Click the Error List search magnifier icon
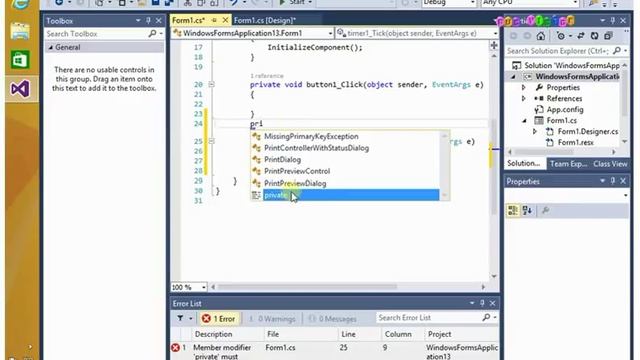The height and width of the screenshot is (360, 640). [486, 318]
